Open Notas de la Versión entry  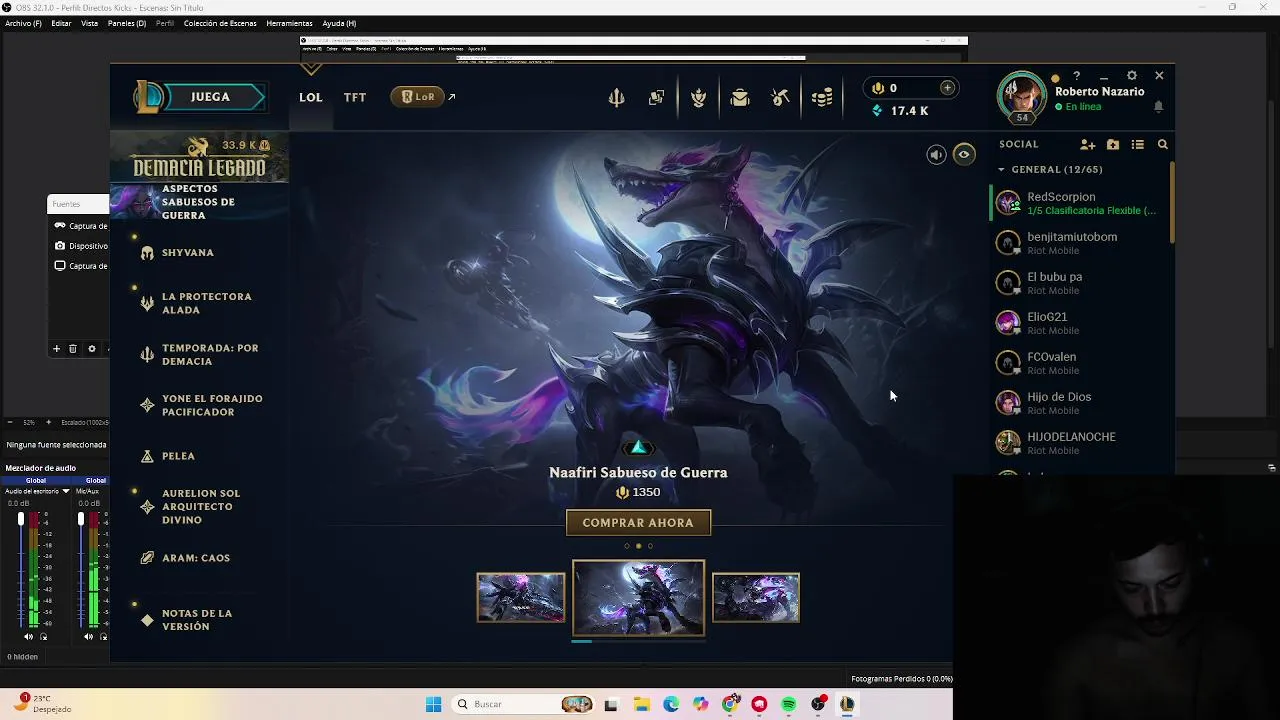[x=197, y=620]
